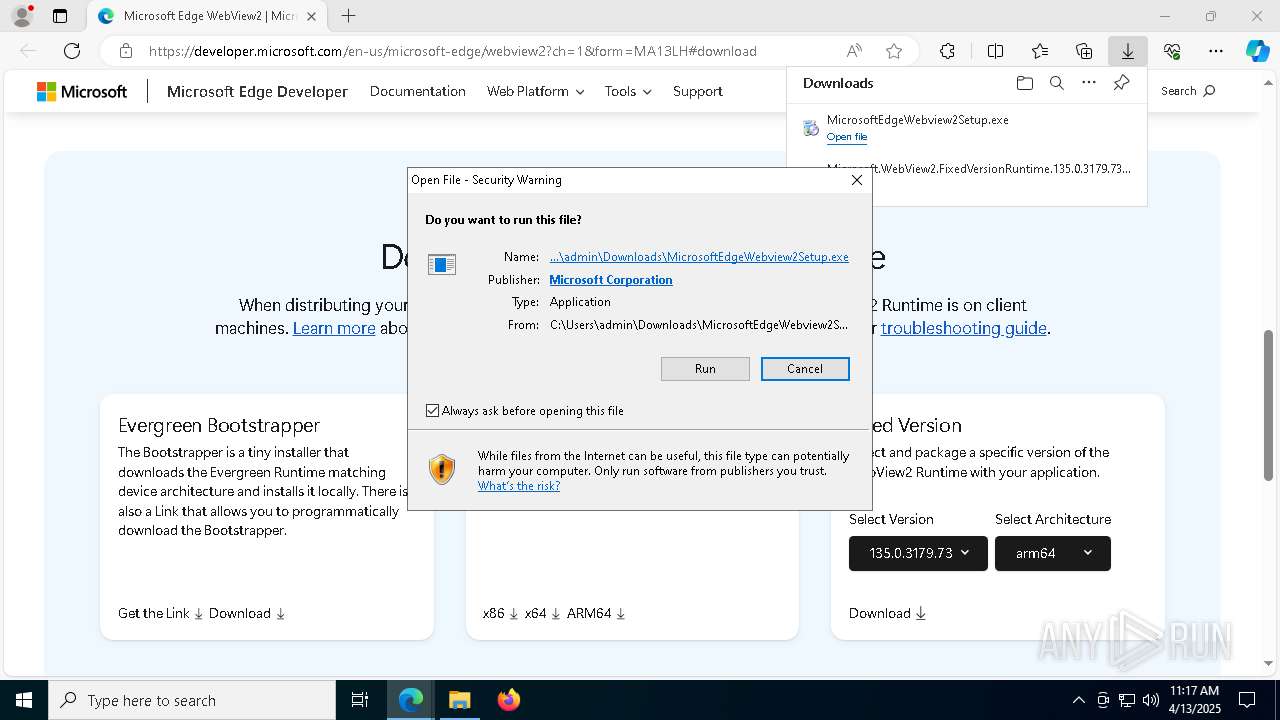The image size is (1280, 720).
Task: Click the Microsoft logo
Action: (x=82, y=92)
